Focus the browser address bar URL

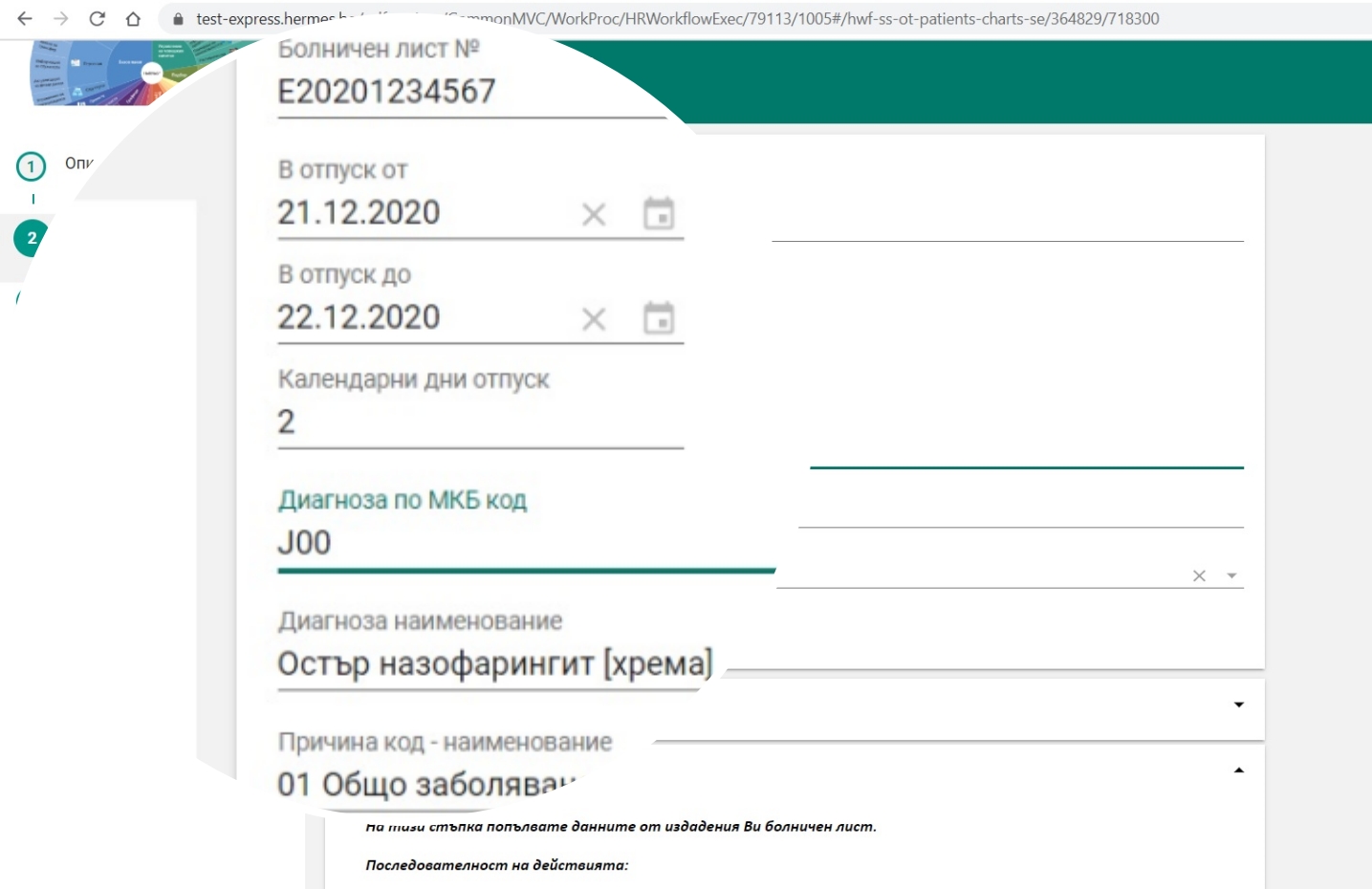coord(677,19)
